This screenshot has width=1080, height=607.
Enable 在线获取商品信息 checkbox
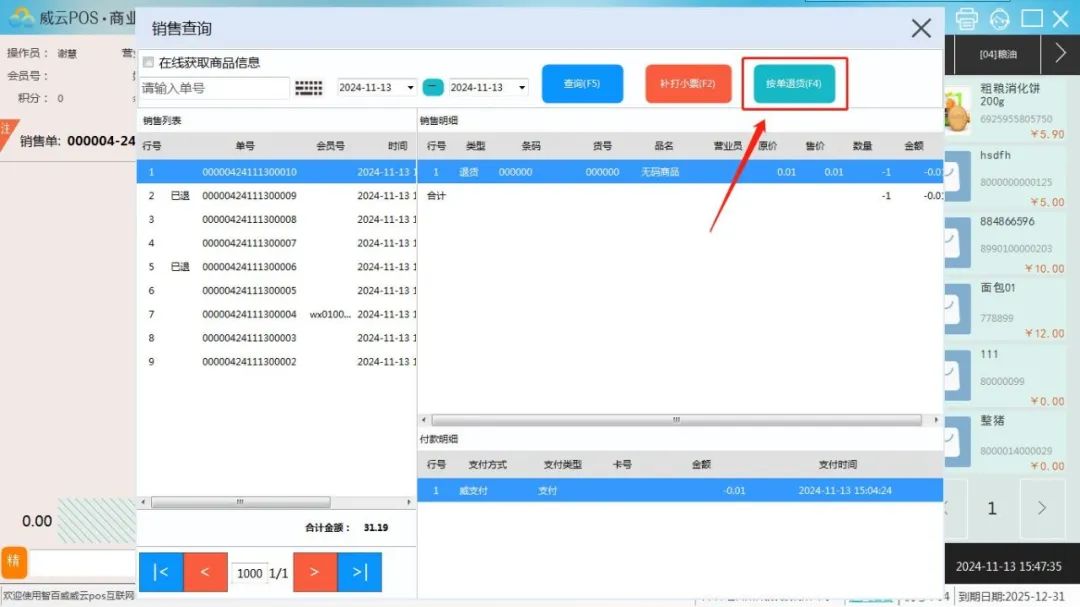click(148, 62)
